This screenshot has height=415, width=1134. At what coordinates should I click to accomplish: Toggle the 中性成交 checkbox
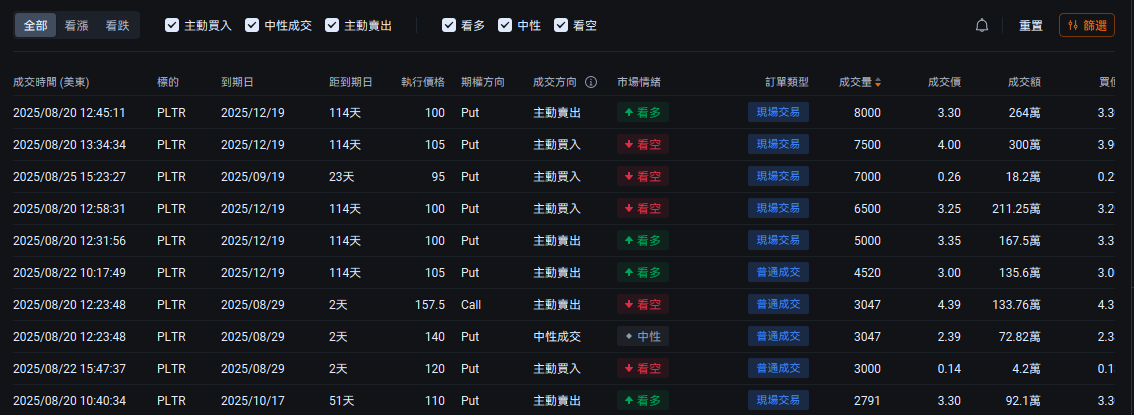coord(252,25)
